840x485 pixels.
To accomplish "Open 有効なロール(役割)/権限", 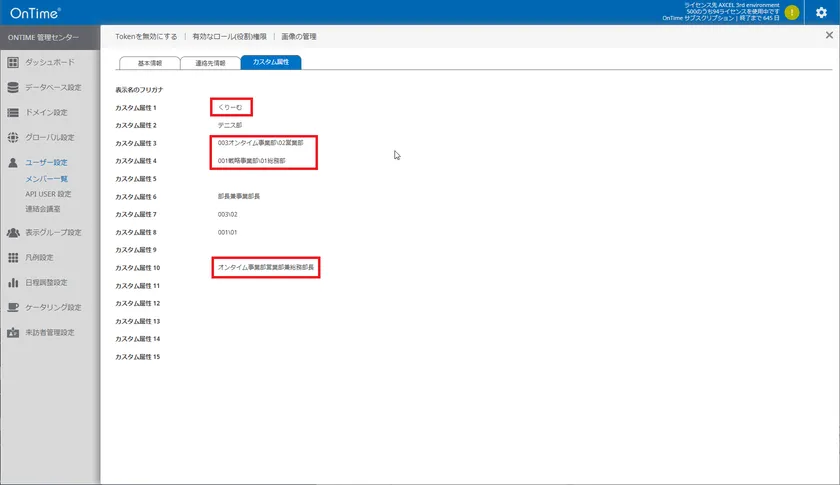I will 229,37.
